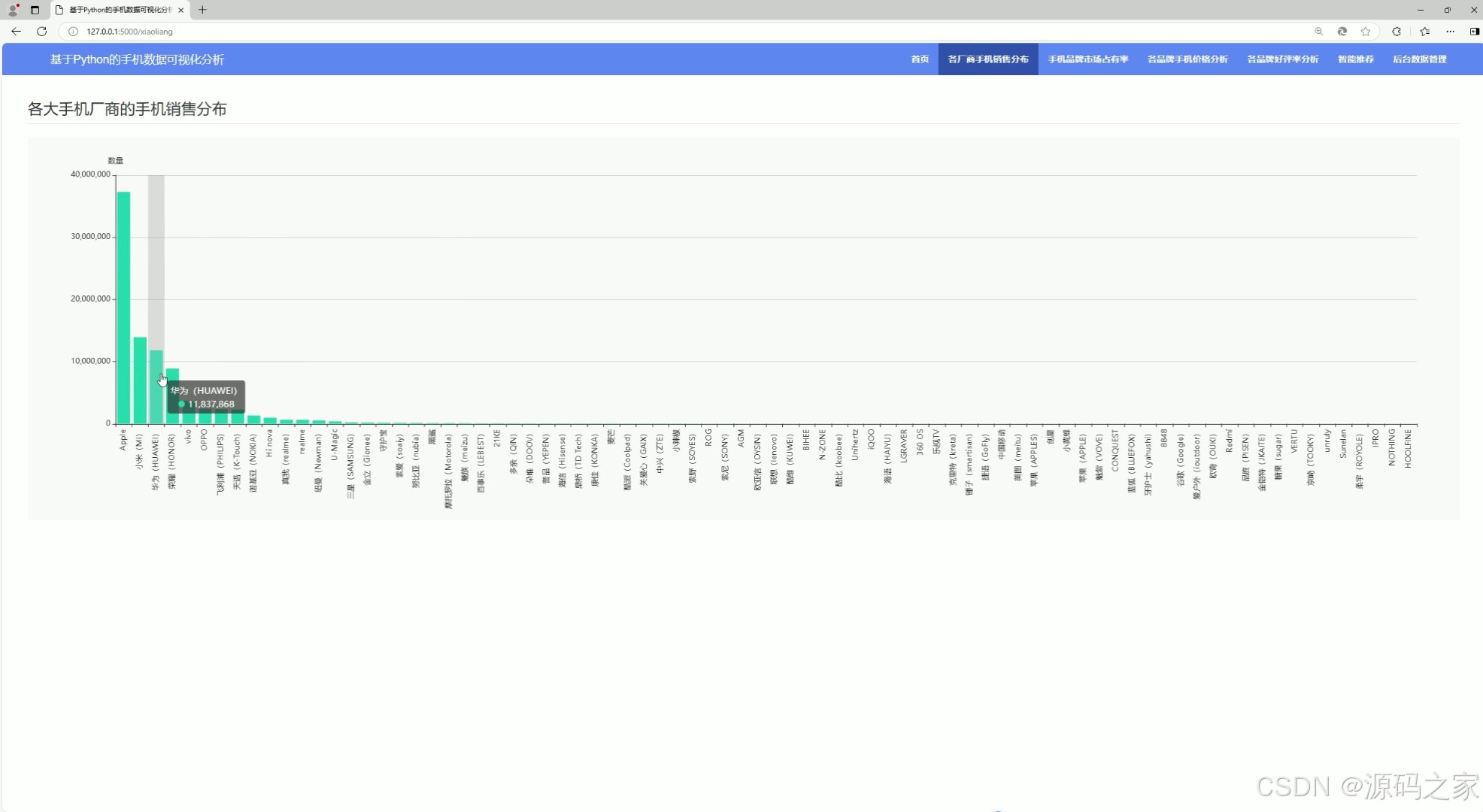
Task: Open 各品牌手机价格分析 page
Action: 1187,59
